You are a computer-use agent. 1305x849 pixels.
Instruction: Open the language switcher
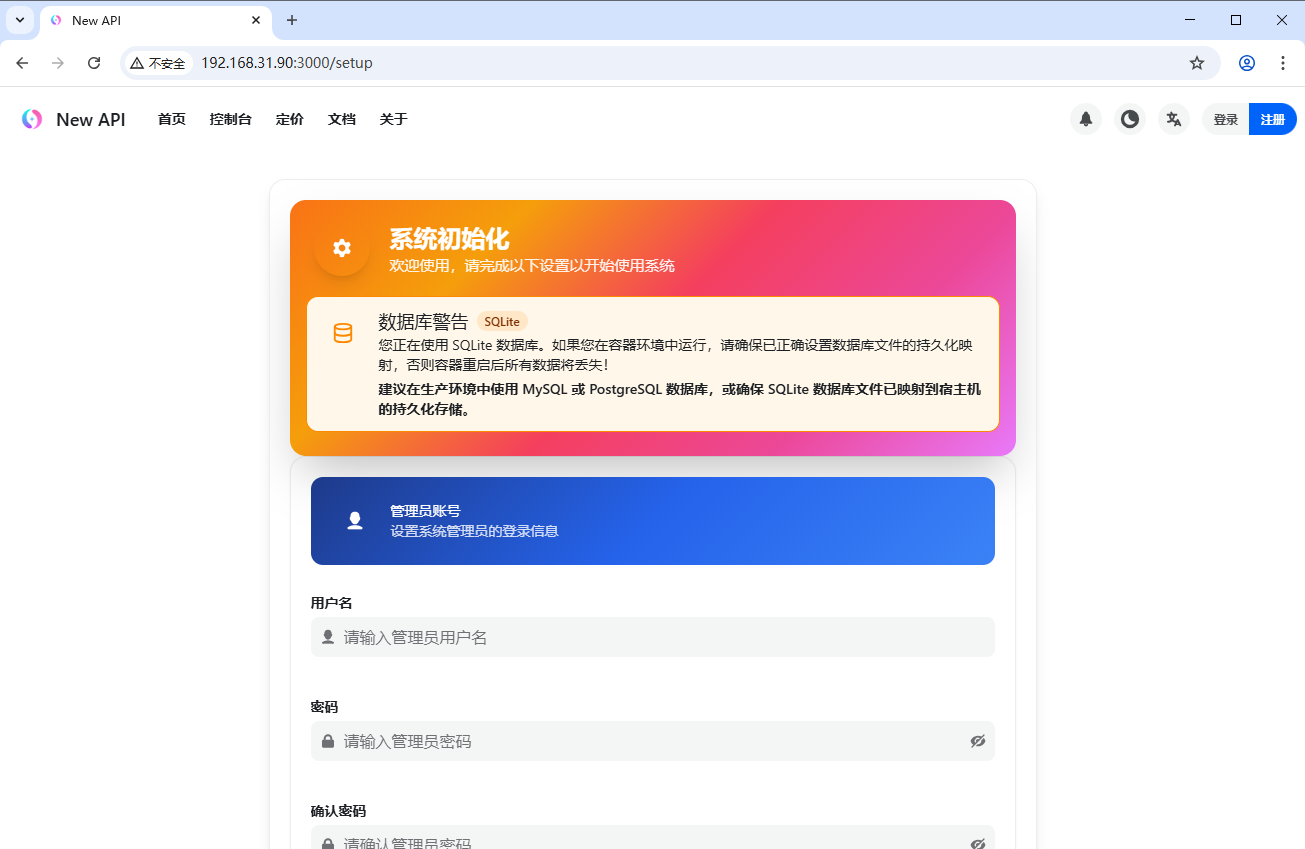pos(1173,119)
